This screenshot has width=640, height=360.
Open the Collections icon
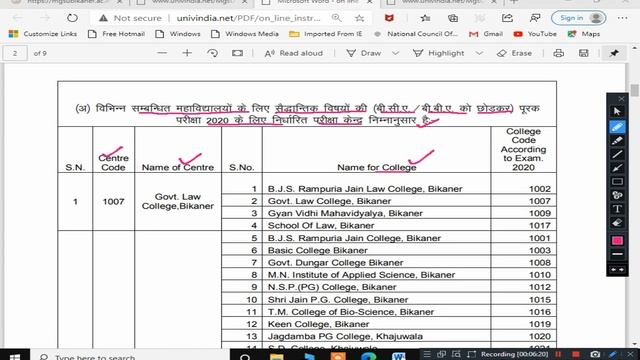point(453,18)
